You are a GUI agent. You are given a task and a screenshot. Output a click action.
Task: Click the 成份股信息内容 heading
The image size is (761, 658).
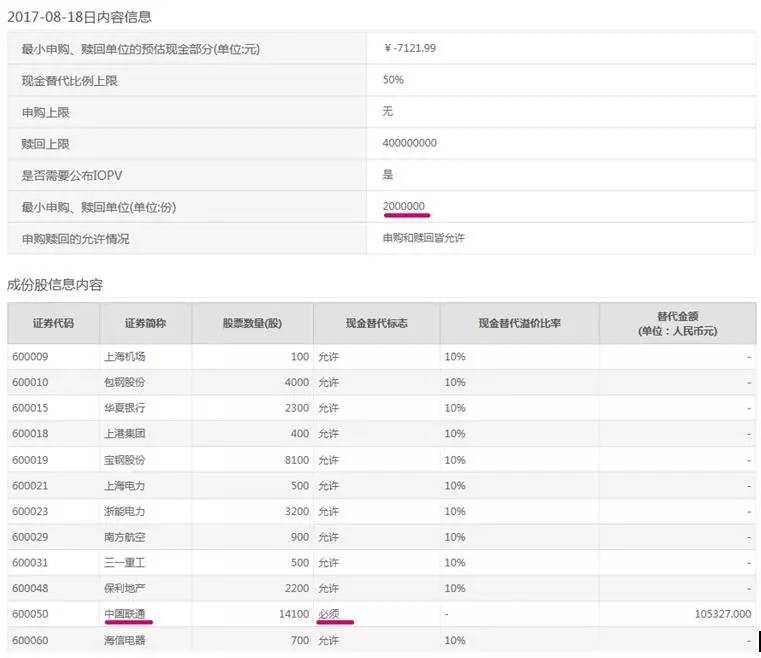pos(55,284)
